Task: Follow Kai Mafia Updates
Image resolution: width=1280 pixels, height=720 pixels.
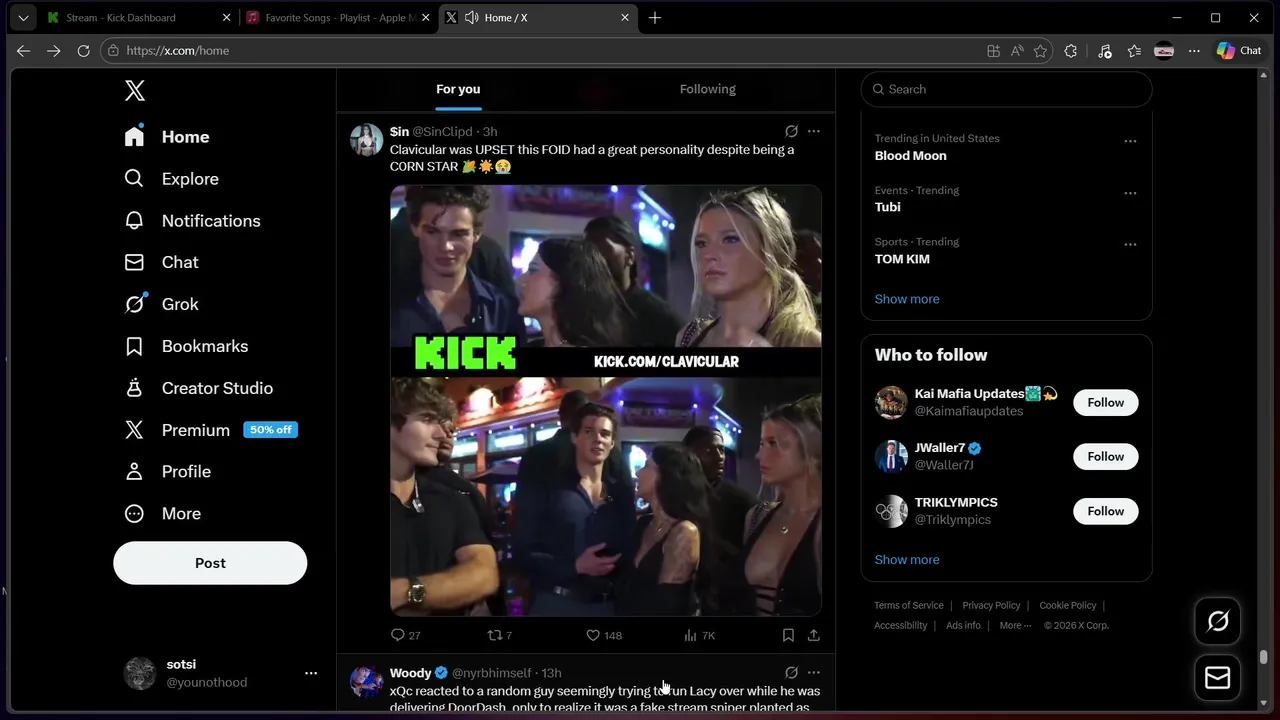Action: coord(1106,402)
